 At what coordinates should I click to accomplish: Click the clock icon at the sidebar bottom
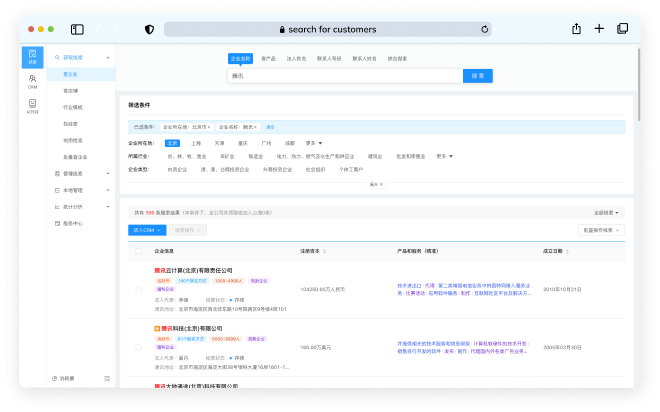(x=54, y=378)
